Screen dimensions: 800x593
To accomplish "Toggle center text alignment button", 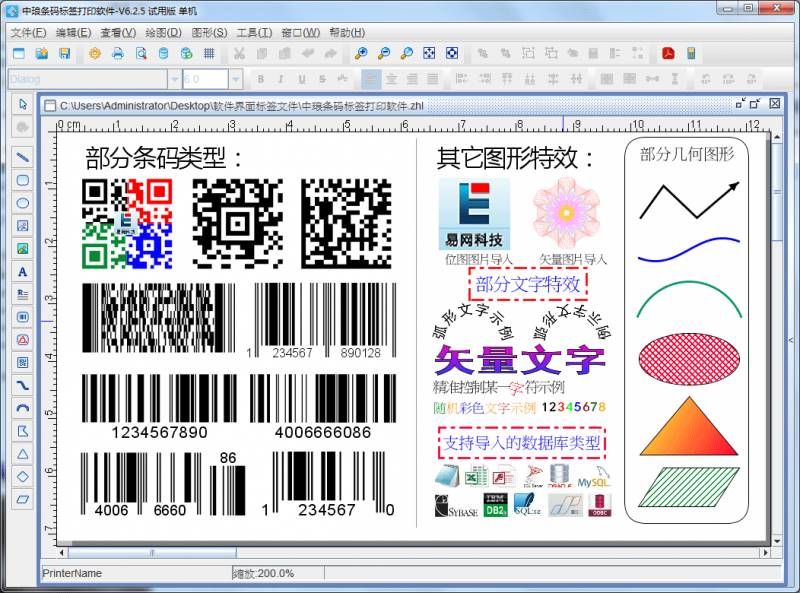I will [x=391, y=79].
